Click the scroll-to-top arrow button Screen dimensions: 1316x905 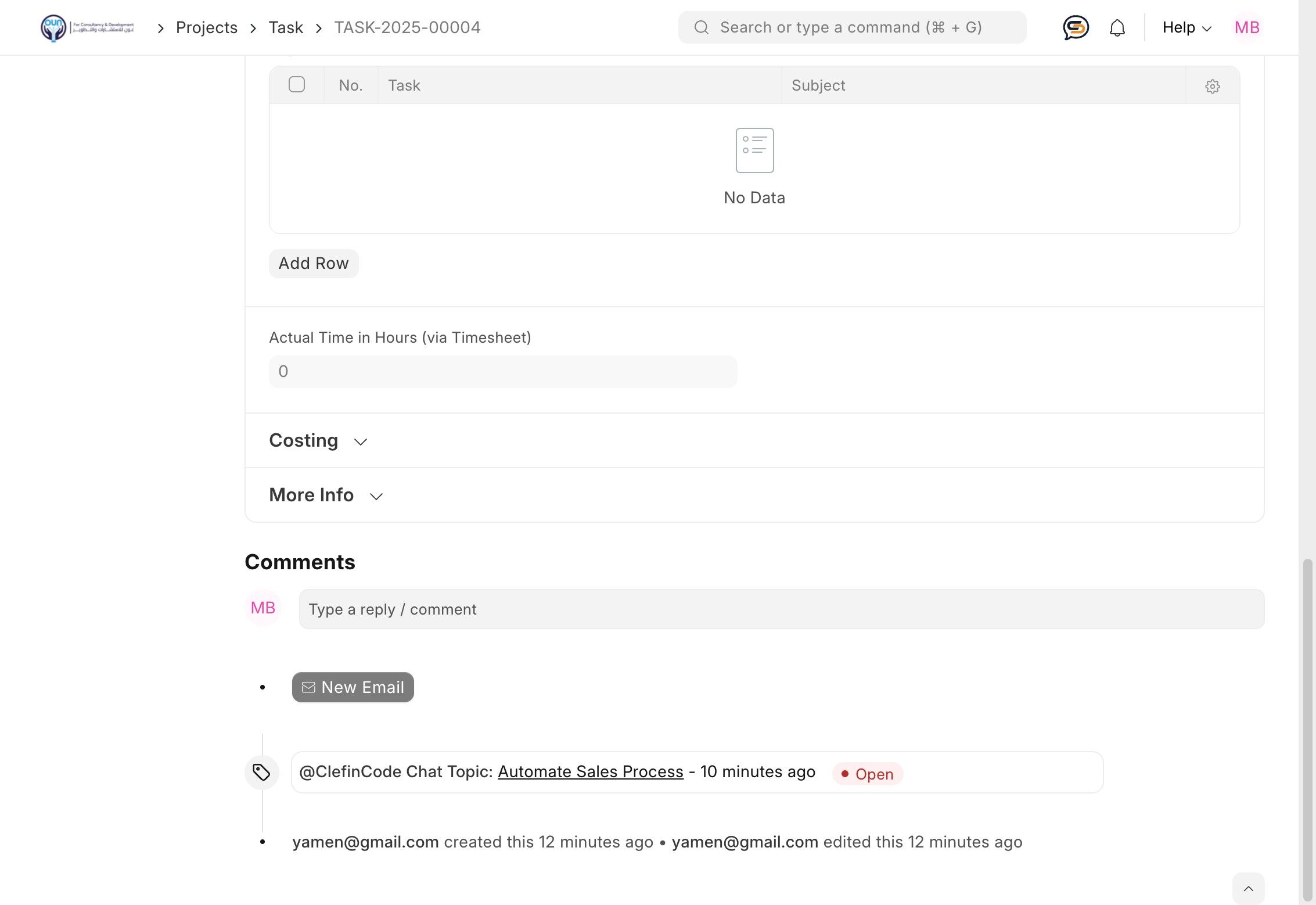pyautogui.click(x=1248, y=888)
